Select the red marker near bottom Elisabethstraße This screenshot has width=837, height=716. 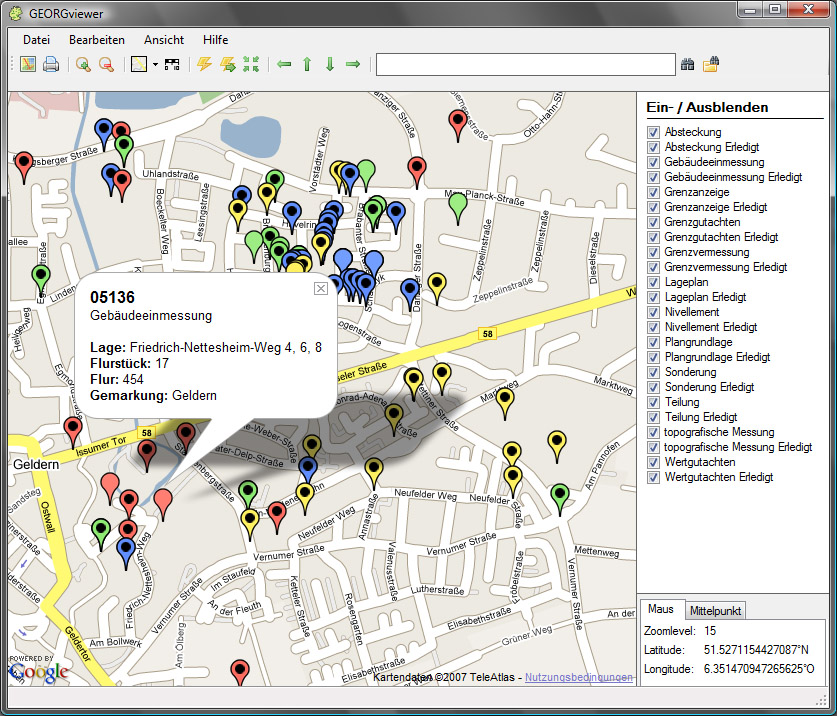point(240,672)
